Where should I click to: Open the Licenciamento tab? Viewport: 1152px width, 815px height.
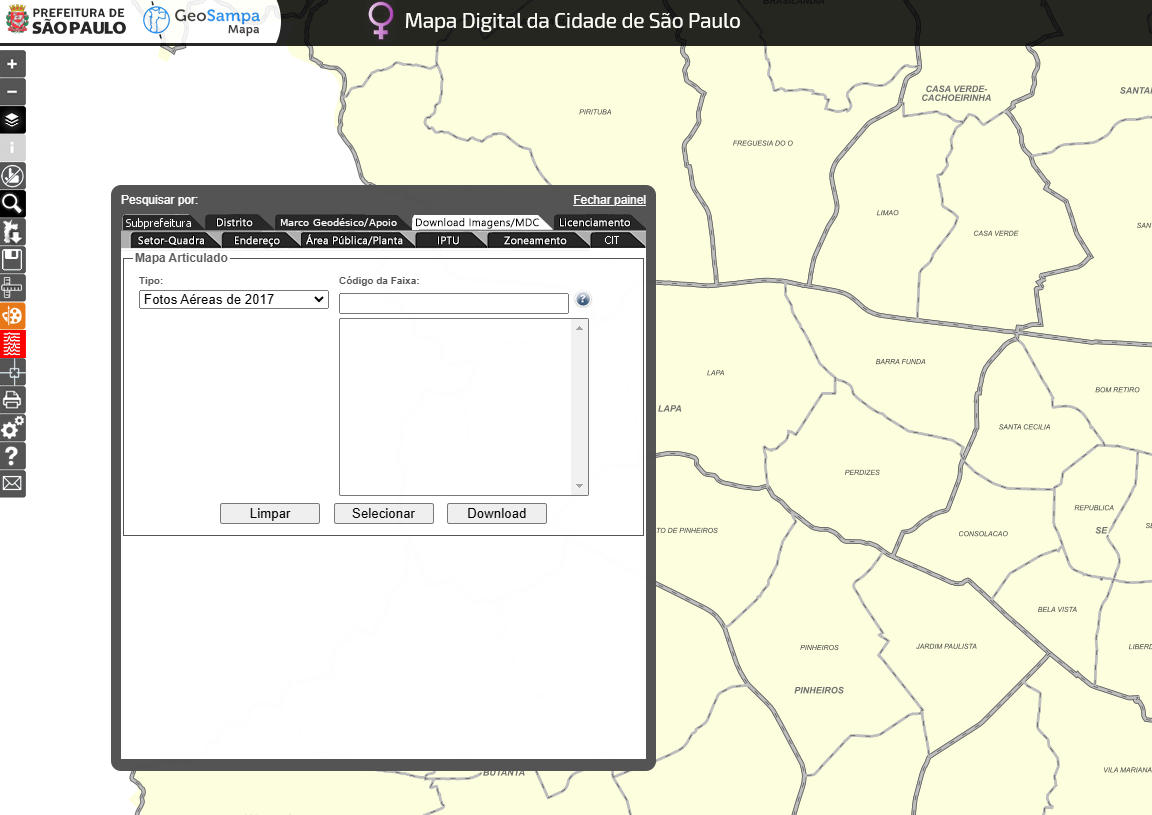594,223
